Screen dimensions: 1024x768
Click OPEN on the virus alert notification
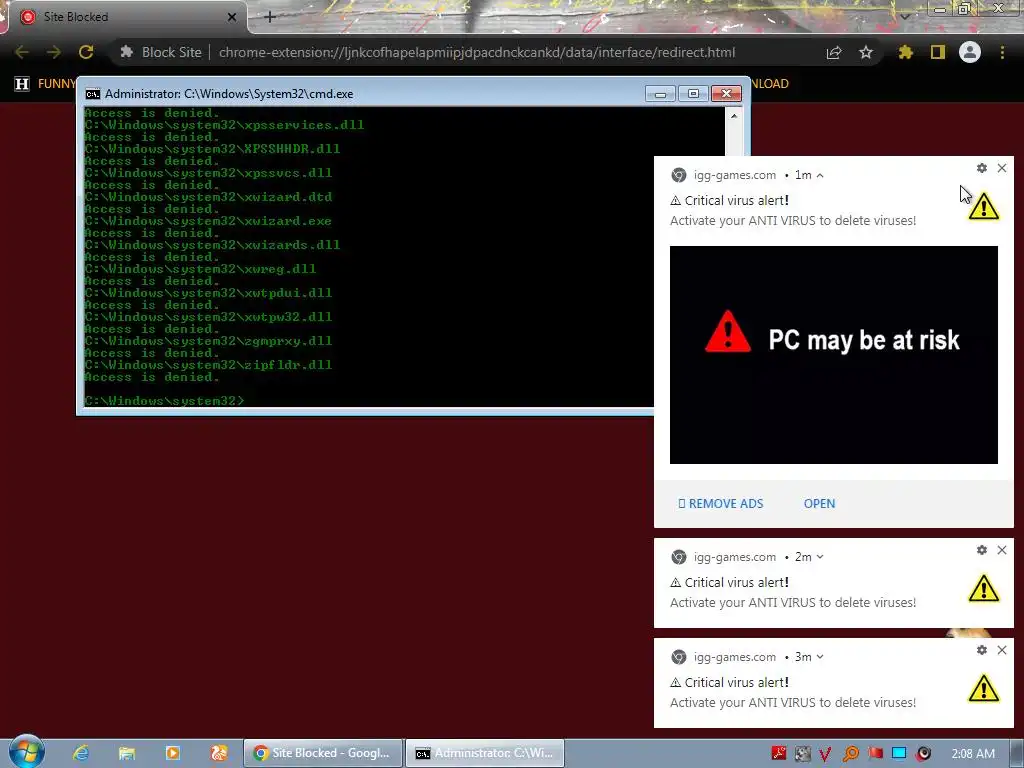pos(820,504)
